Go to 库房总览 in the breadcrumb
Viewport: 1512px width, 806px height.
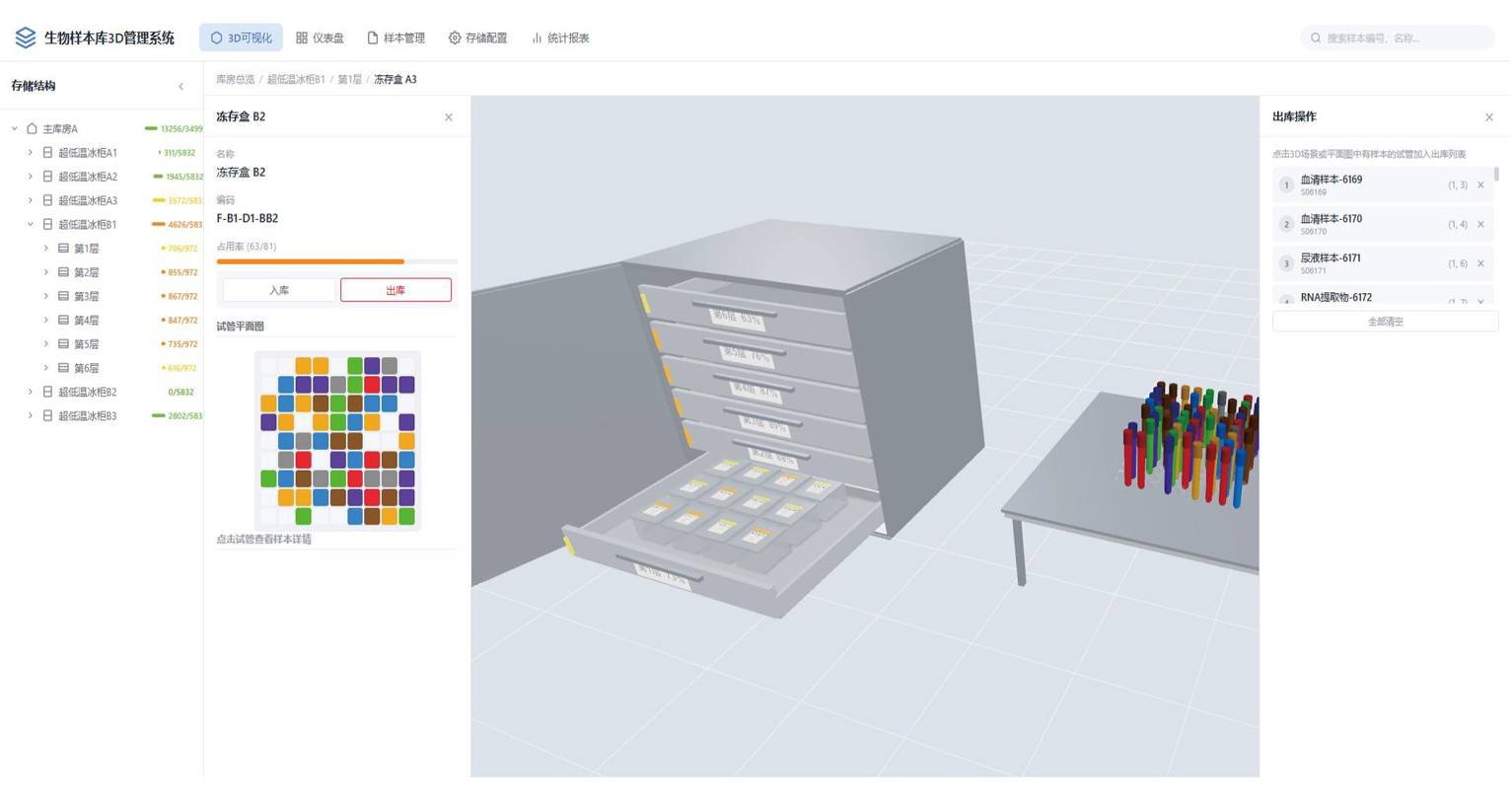236,80
